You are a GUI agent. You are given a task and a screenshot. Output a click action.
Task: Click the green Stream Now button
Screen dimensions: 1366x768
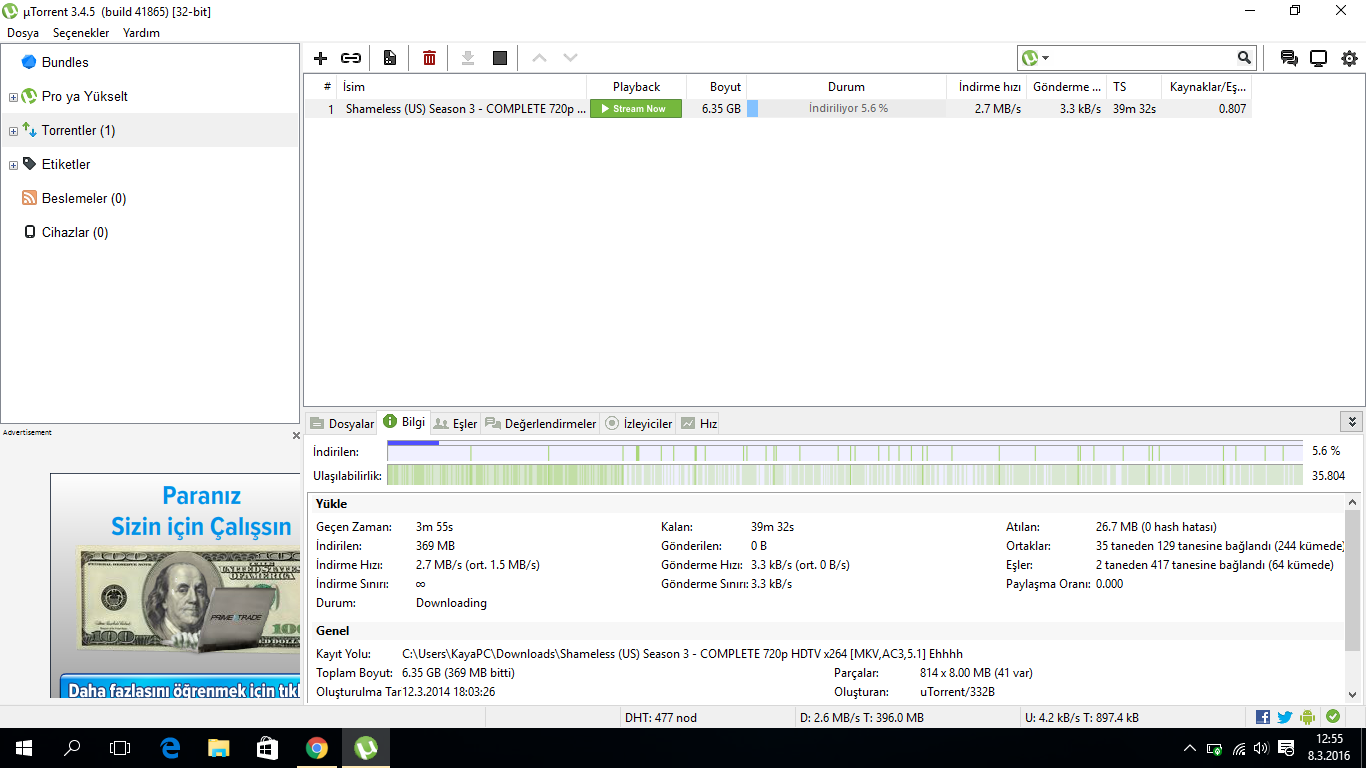(636, 108)
